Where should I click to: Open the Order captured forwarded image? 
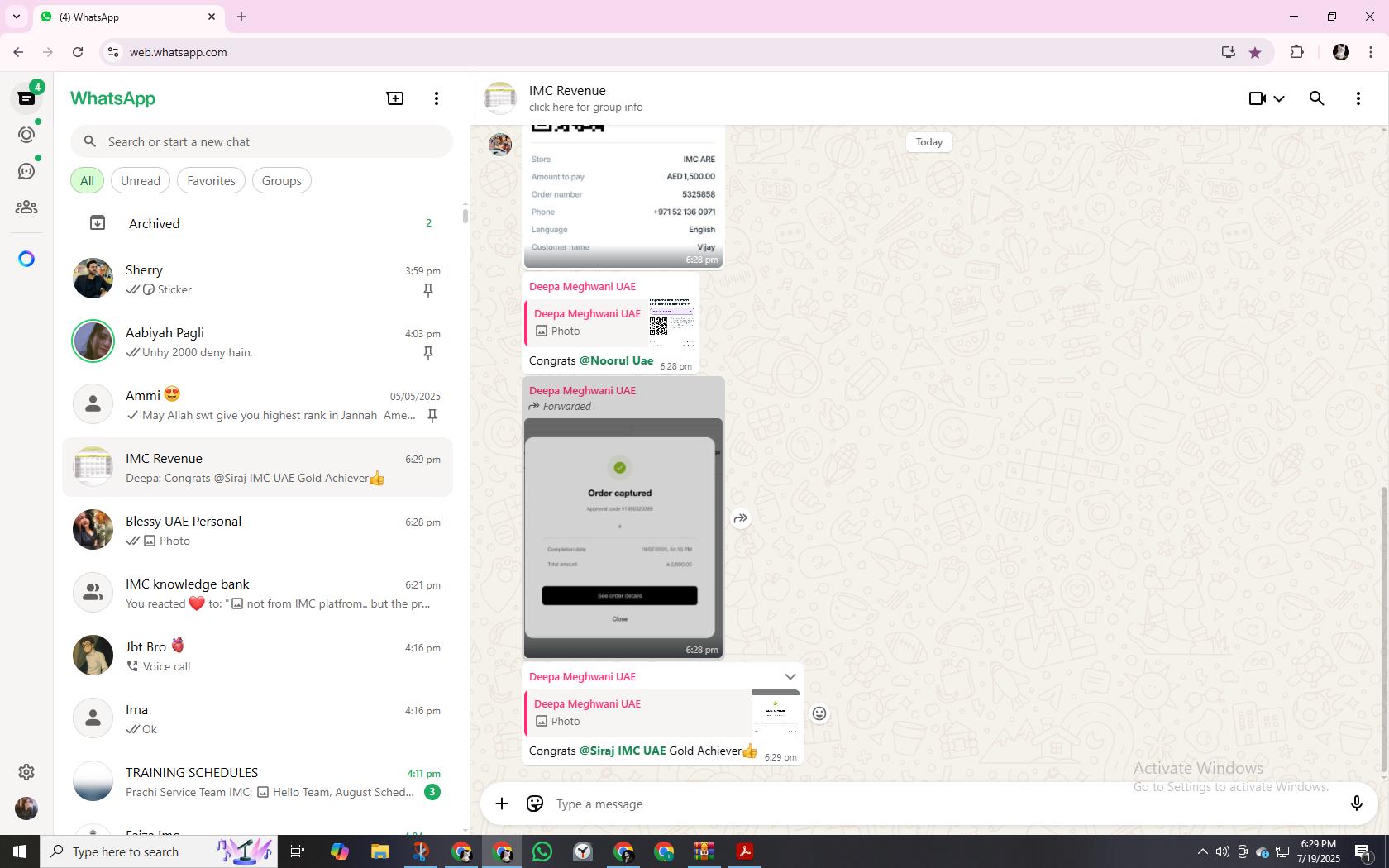point(623,538)
